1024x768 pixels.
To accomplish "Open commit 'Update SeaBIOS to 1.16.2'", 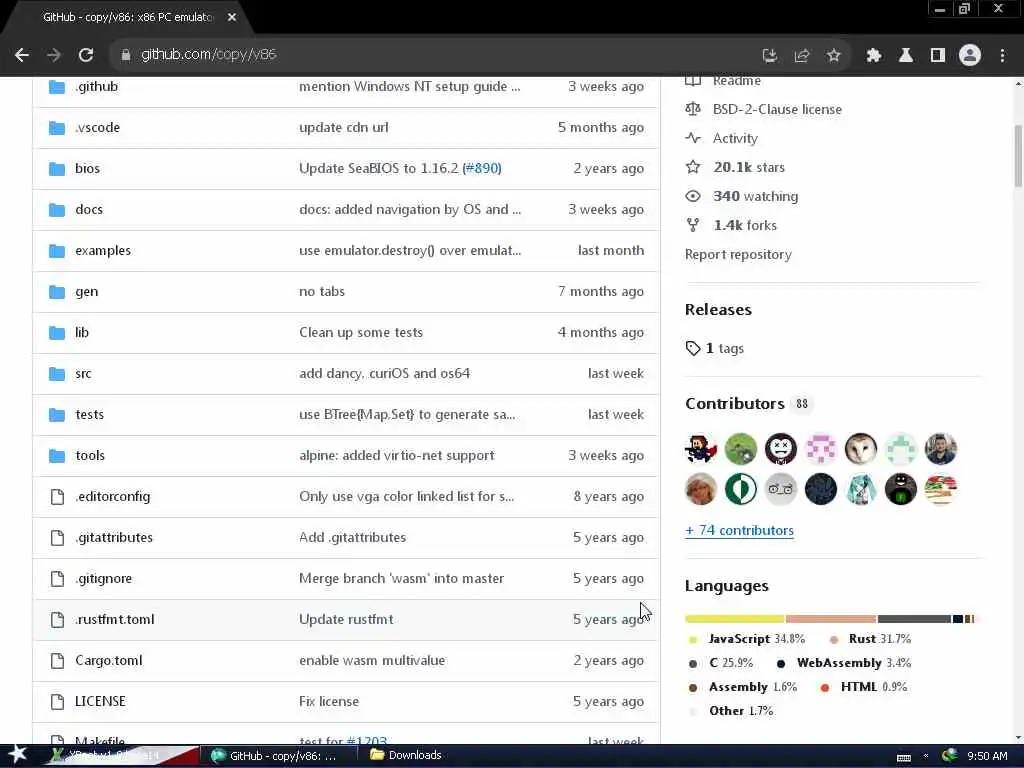I will coord(379,168).
